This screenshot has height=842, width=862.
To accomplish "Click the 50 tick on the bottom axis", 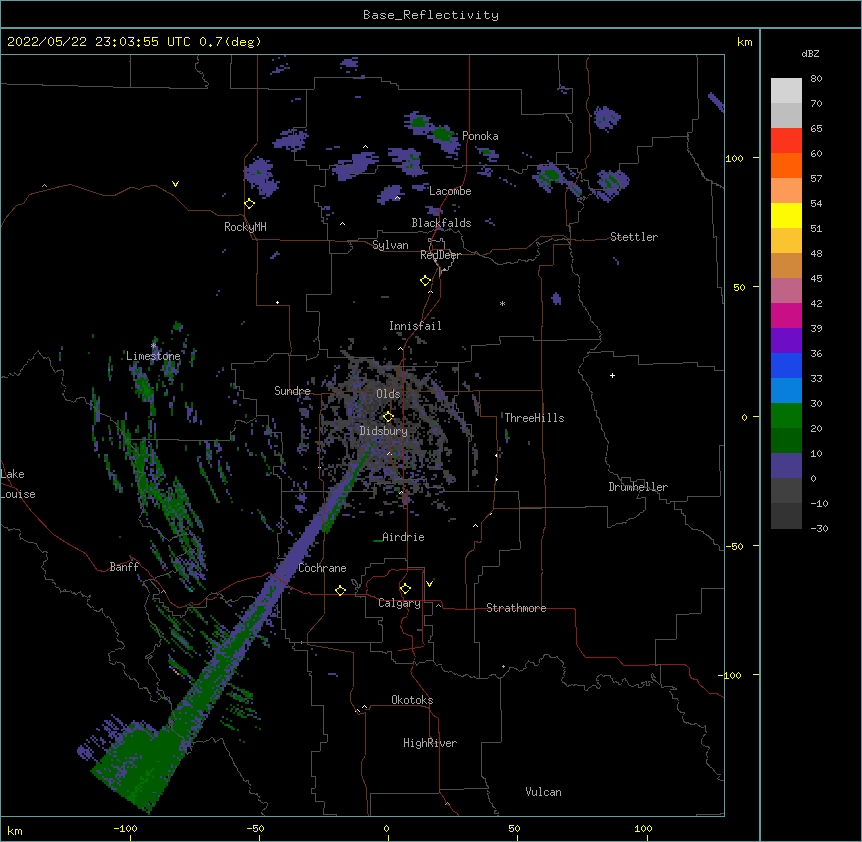I will pos(514,828).
